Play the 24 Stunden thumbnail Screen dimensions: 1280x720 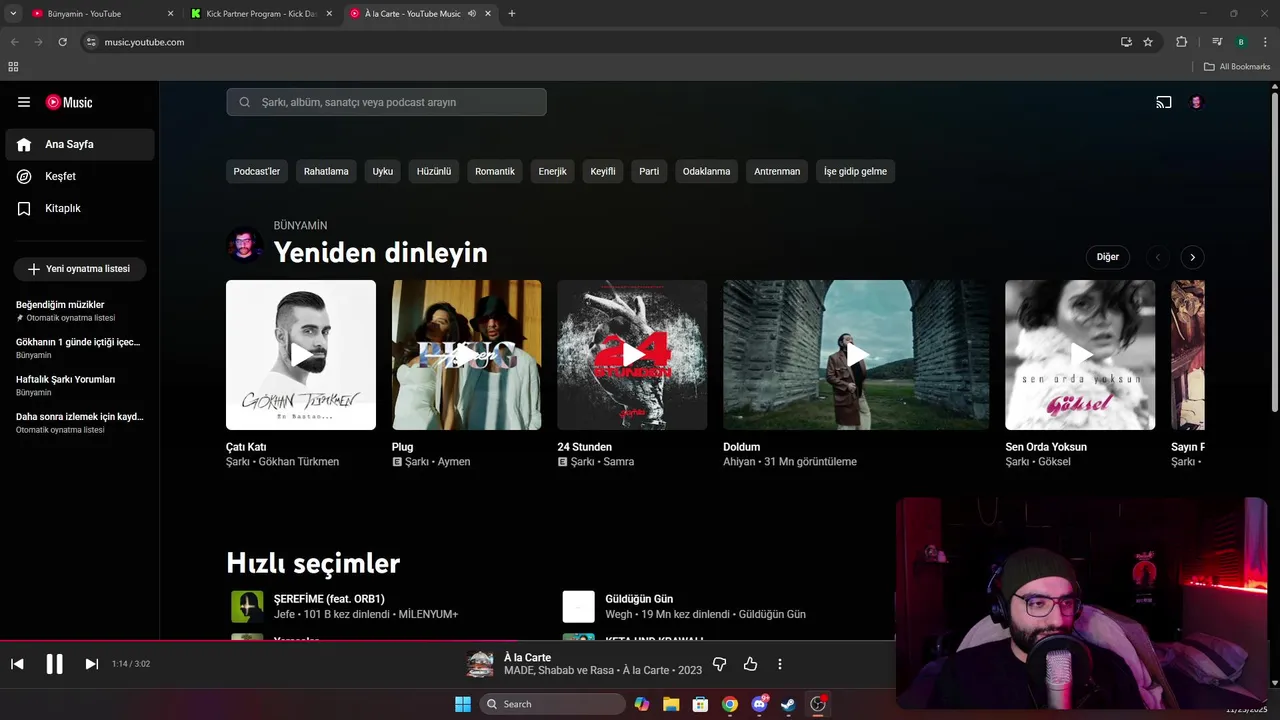(632, 355)
